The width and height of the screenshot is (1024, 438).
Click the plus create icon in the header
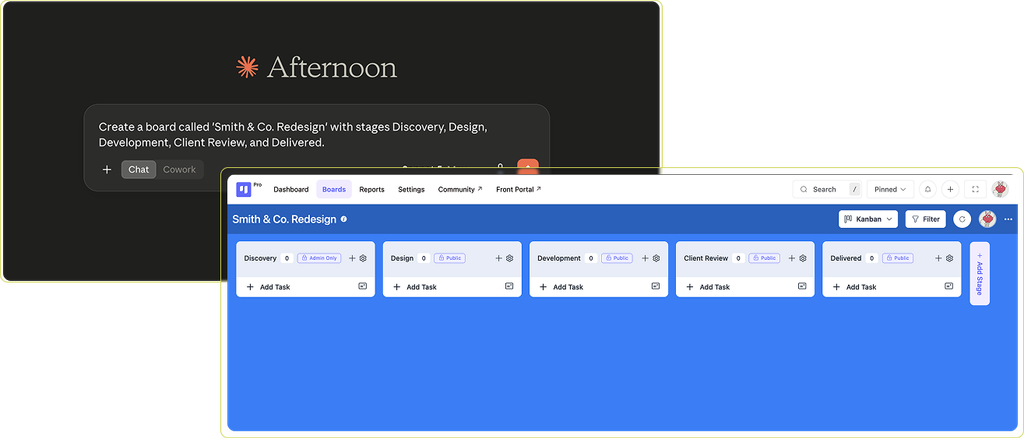coord(950,189)
